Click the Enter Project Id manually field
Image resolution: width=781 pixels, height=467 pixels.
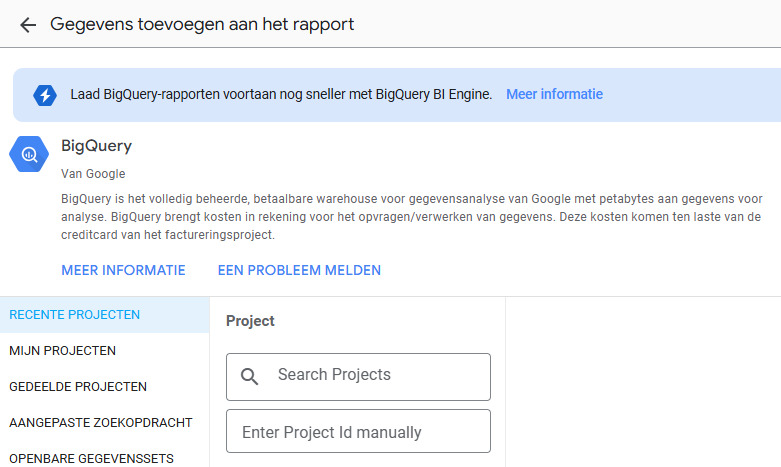tap(358, 431)
